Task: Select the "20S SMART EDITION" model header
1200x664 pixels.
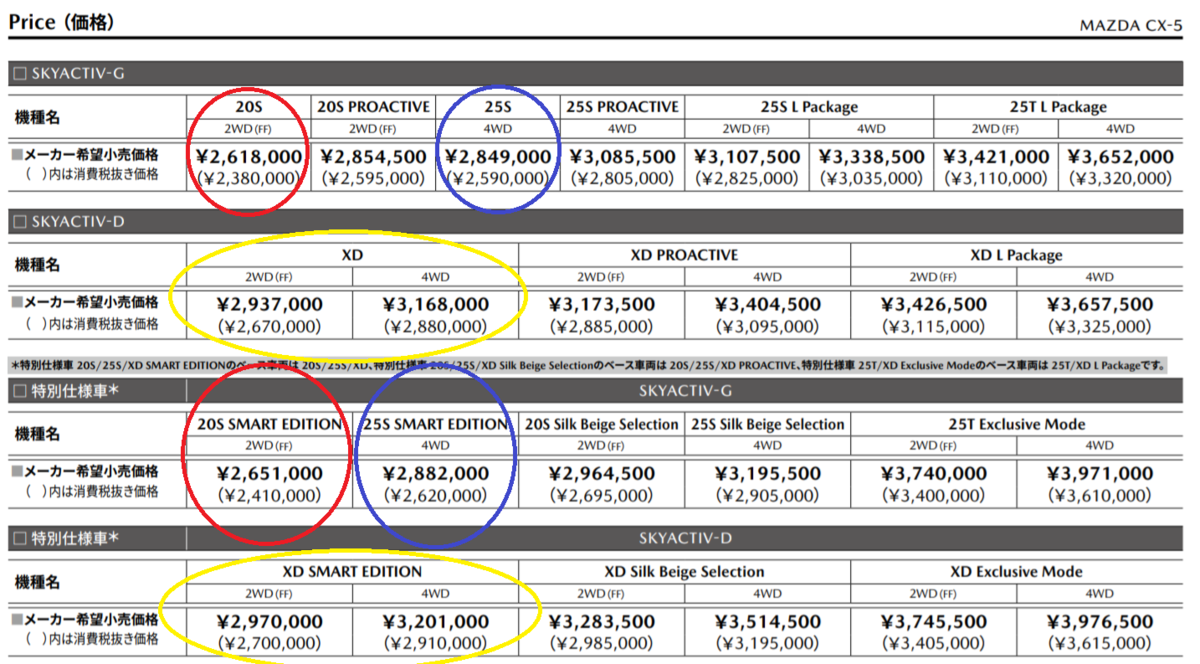Action: tap(269, 424)
